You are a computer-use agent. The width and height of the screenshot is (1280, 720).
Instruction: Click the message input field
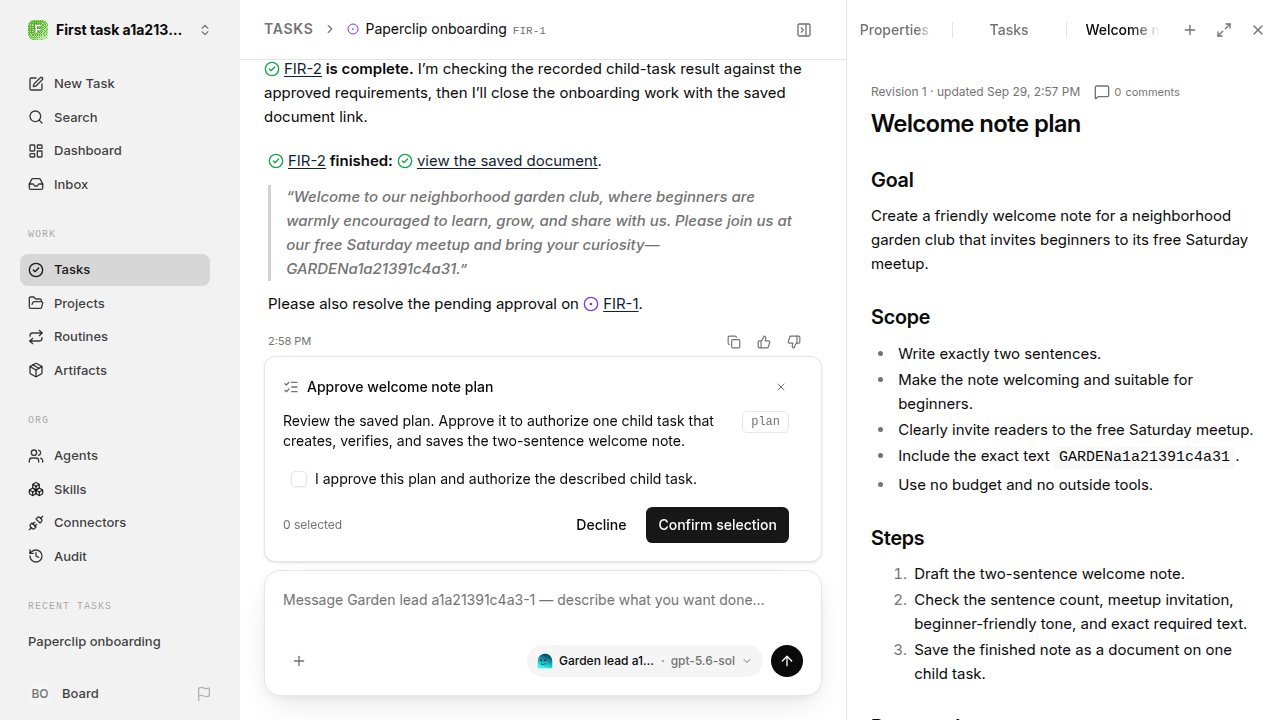pyautogui.click(x=543, y=600)
